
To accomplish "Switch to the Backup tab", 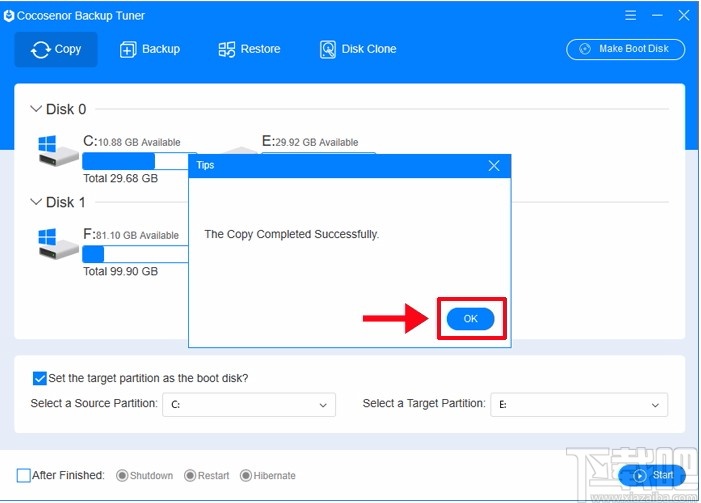I will 150,49.
